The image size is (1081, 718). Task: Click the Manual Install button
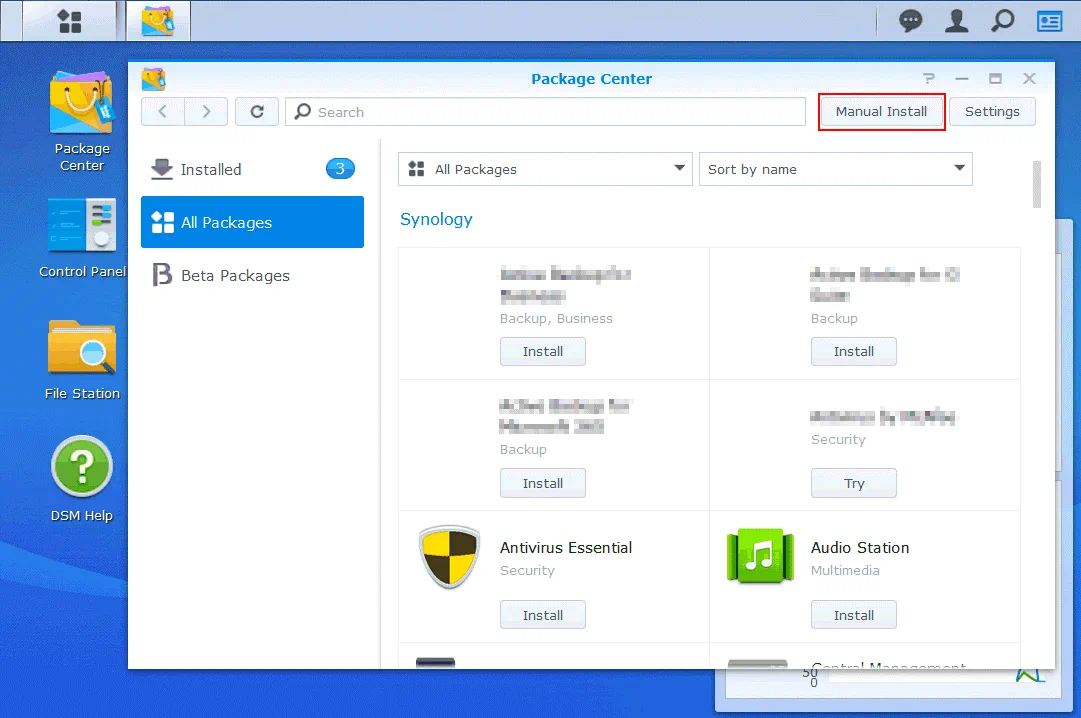click(x=881, y=112)
